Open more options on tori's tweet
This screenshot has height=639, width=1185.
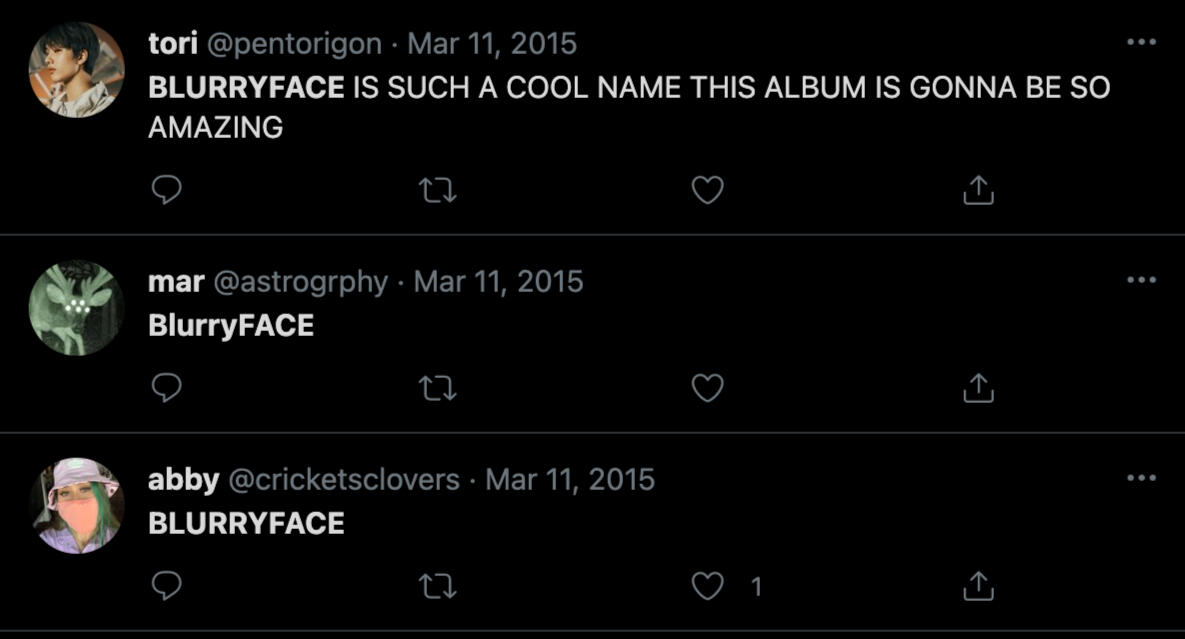[x=1141, y=43]
